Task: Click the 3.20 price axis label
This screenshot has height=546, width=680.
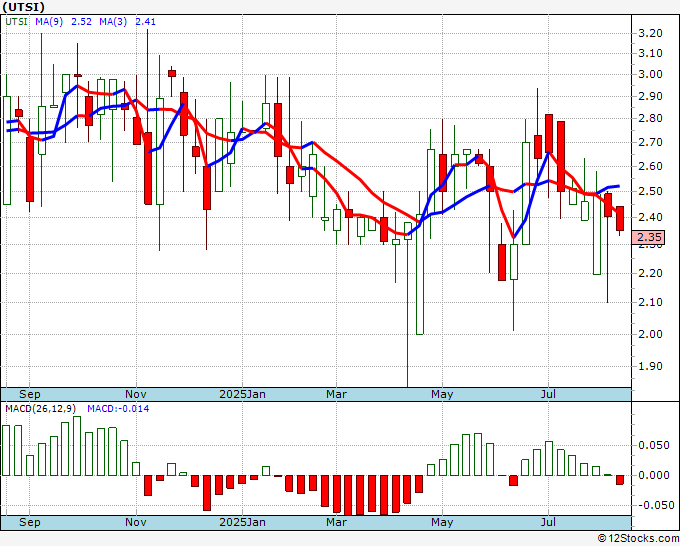Action: 651,33
